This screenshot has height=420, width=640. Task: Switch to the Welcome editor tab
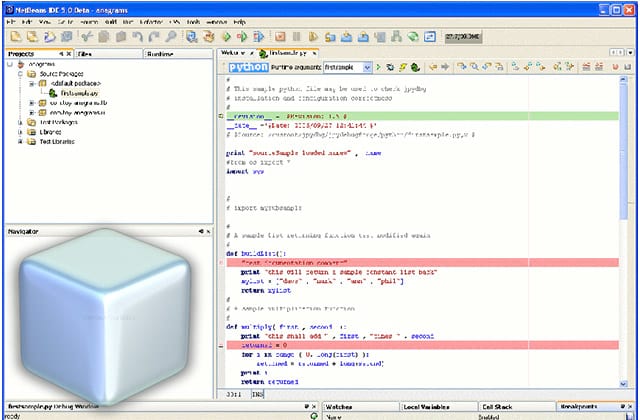point(233,53)
